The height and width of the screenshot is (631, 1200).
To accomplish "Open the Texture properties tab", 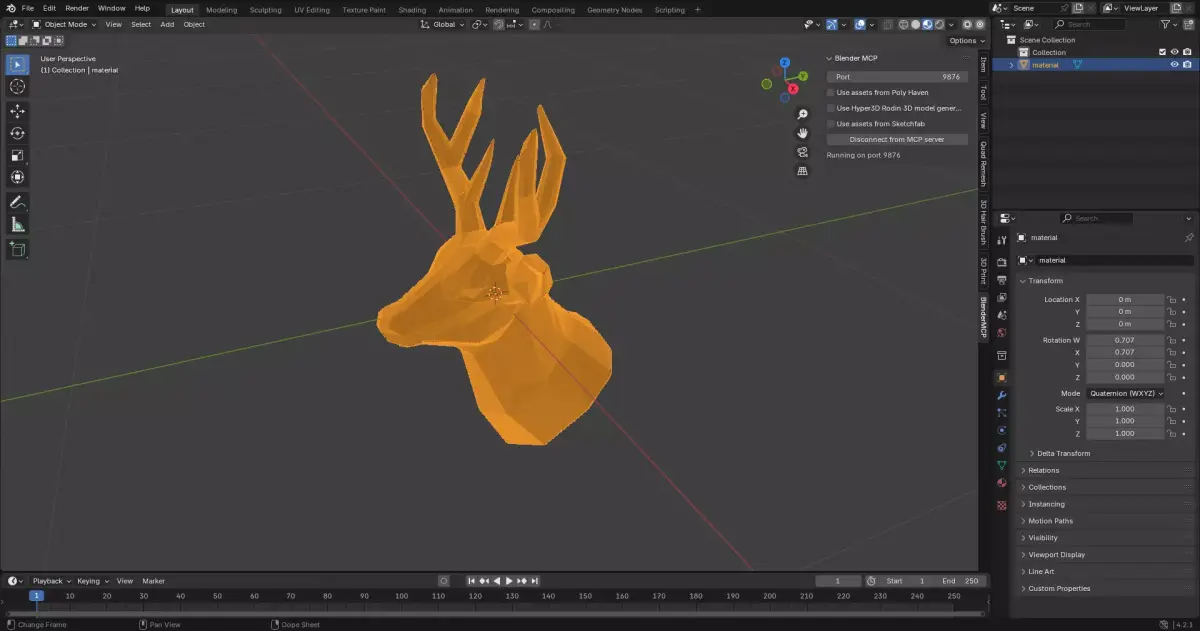I will 1002,505.
